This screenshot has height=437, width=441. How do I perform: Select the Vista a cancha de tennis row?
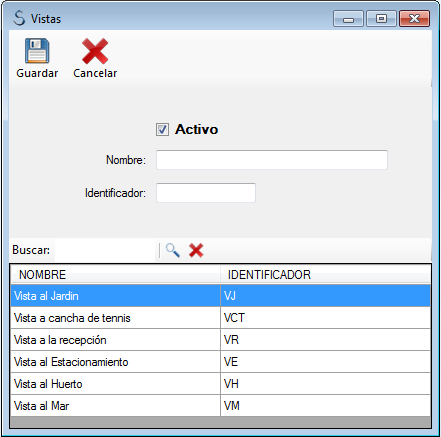(x=220, y=318)
